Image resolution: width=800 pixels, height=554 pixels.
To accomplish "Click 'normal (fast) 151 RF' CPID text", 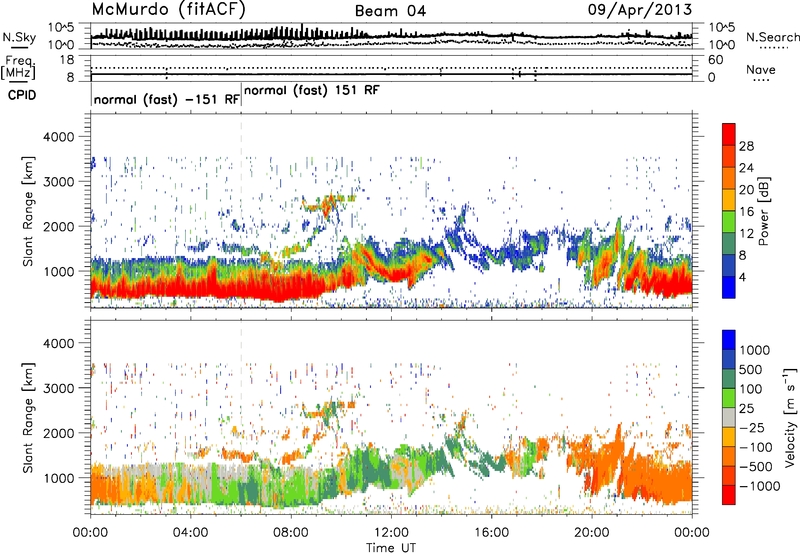I will pos(312,91).
